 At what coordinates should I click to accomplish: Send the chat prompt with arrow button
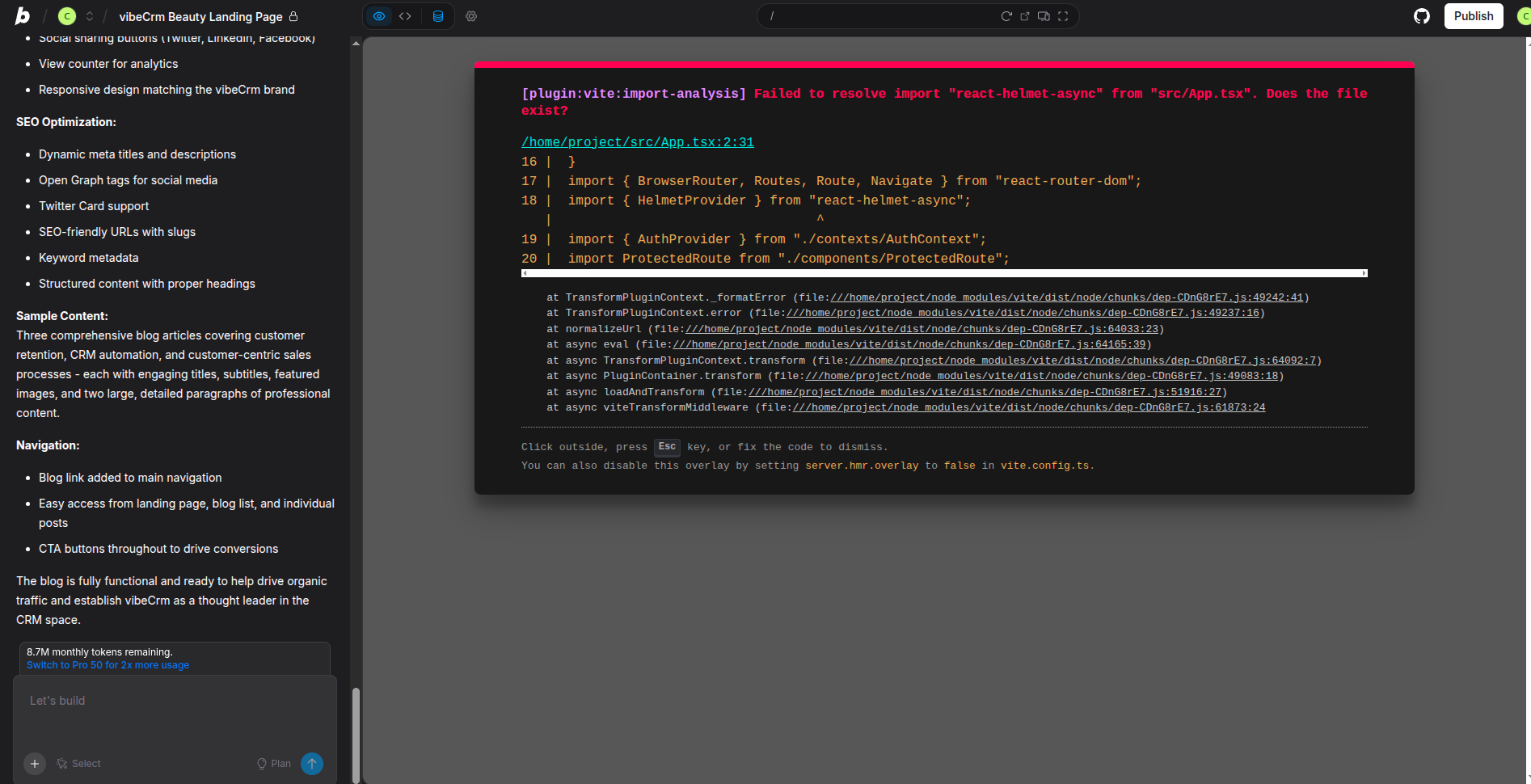pos(312,764)
